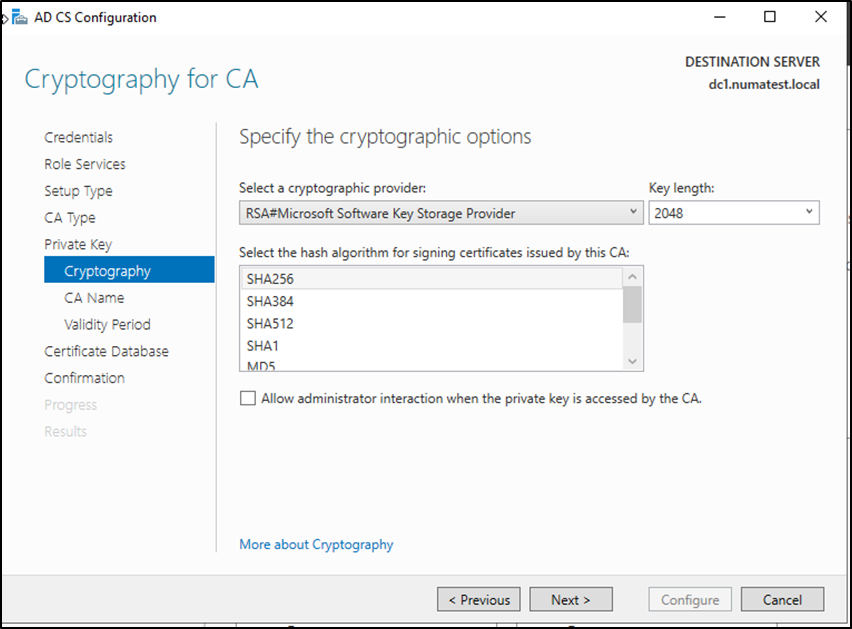Go back with the Previous button

coord(479,600)
